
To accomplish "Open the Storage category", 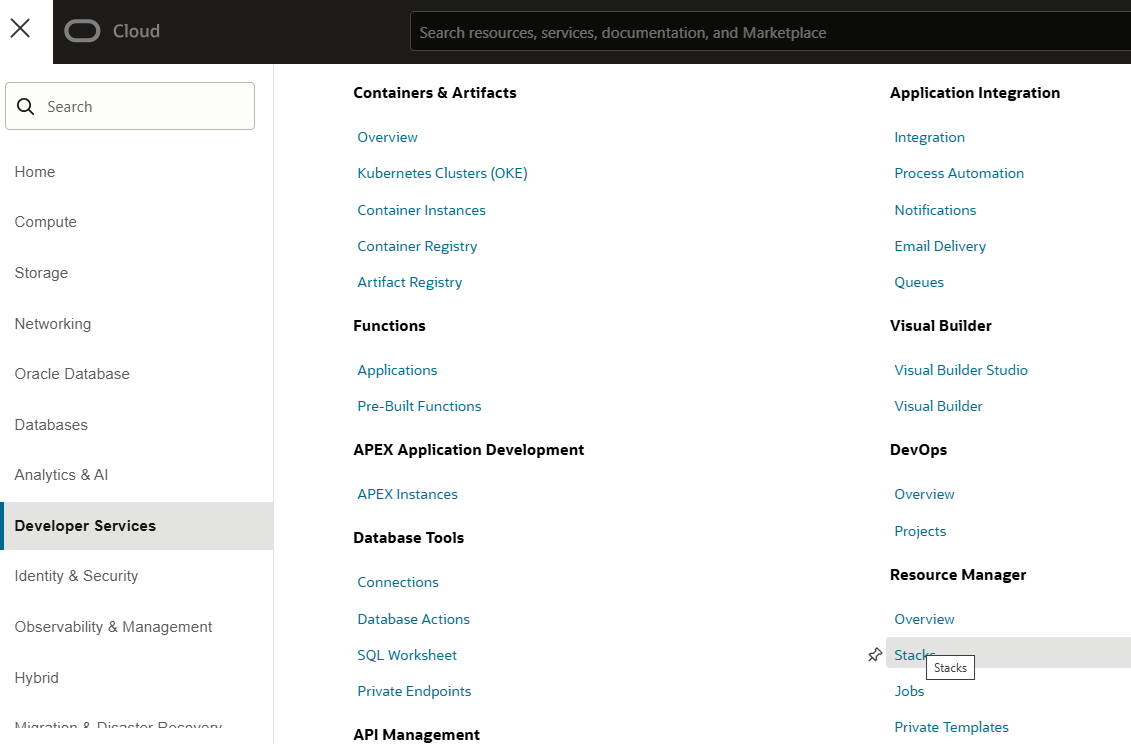I will tap(41, 273).
